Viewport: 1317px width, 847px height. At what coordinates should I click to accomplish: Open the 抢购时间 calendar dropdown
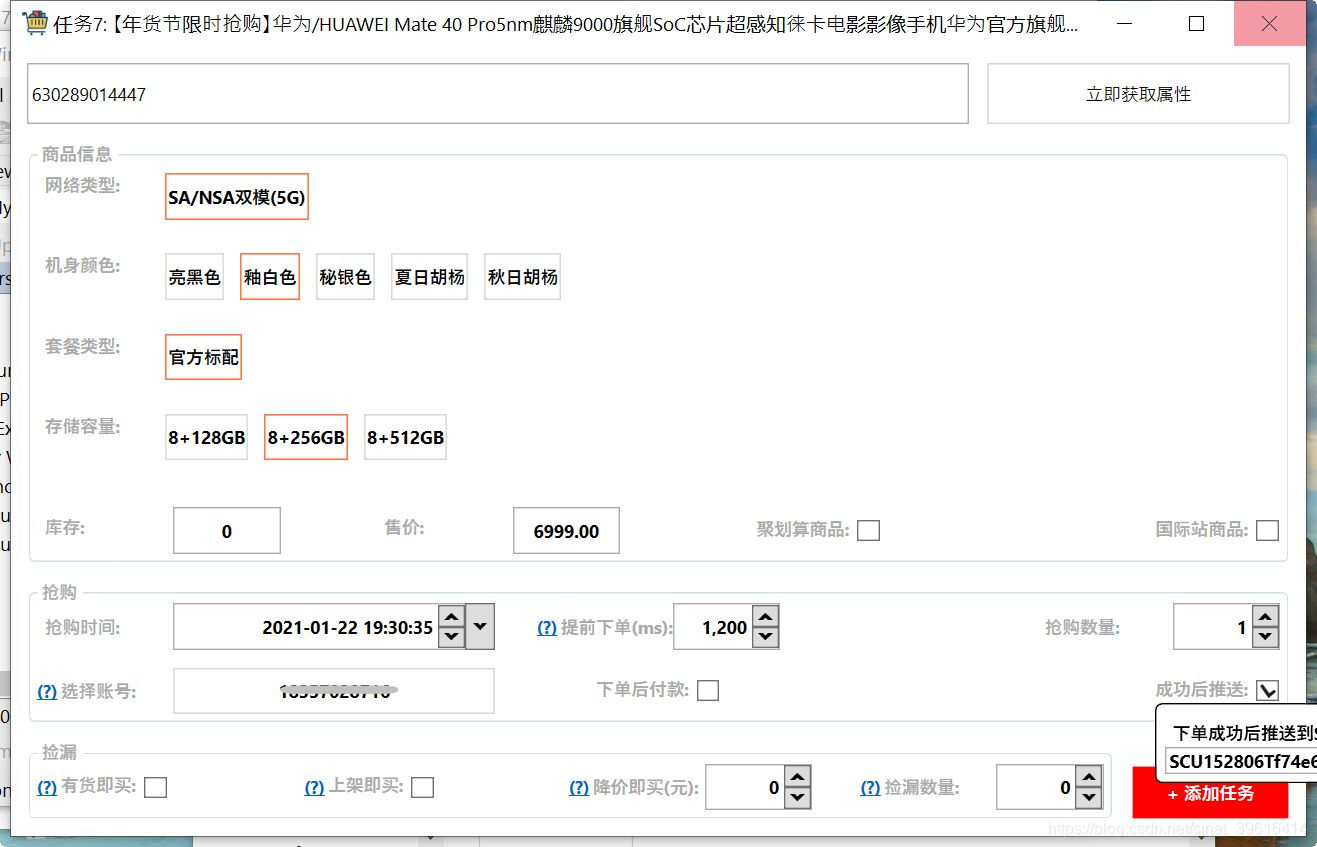[x=480, y=627]
